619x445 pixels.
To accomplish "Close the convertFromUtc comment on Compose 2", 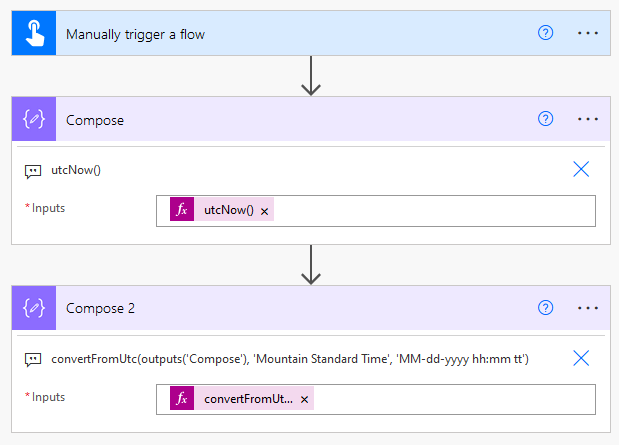I will pos(581,358).
